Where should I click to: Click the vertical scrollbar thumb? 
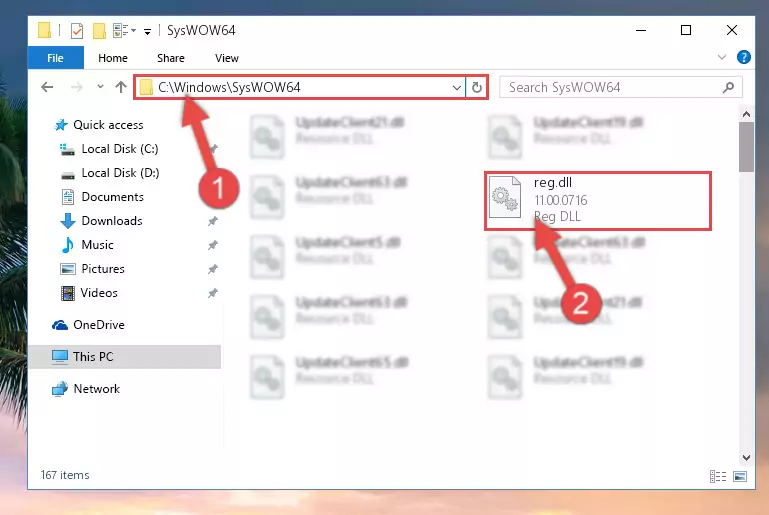pyautogui.click(x=746, y=147)
